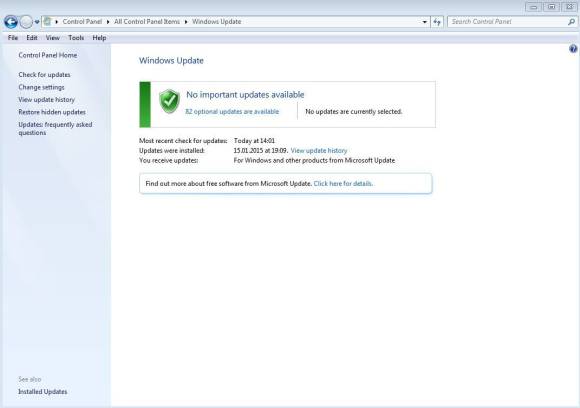Screen dimensions: 580x408
Task: Open the View menu
Action: click(53, 38)
